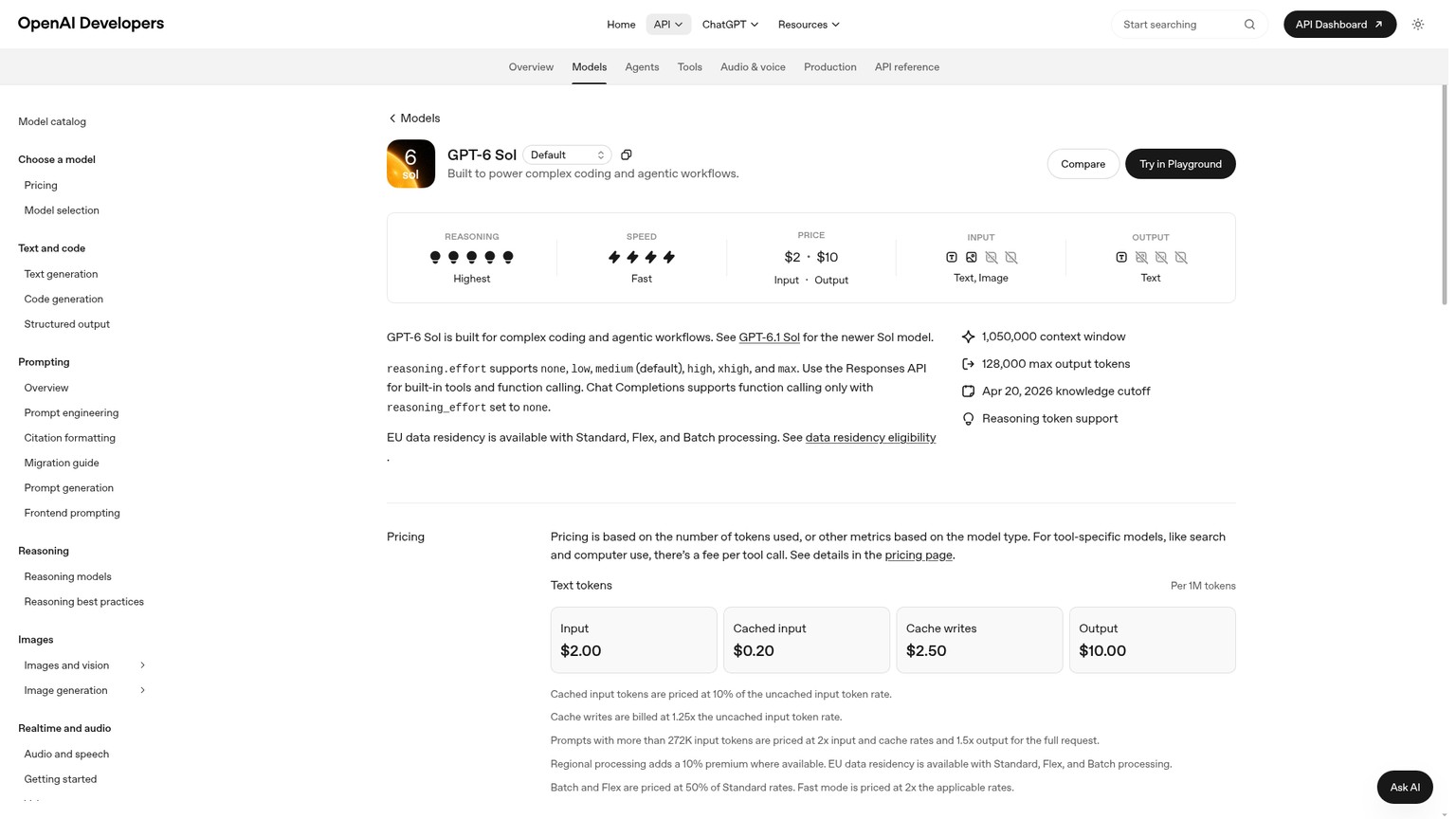Click the knowledge cutoff calendar icon
Image resolution: width=1456 pixels, height=819 pixels.
point(968,391)
